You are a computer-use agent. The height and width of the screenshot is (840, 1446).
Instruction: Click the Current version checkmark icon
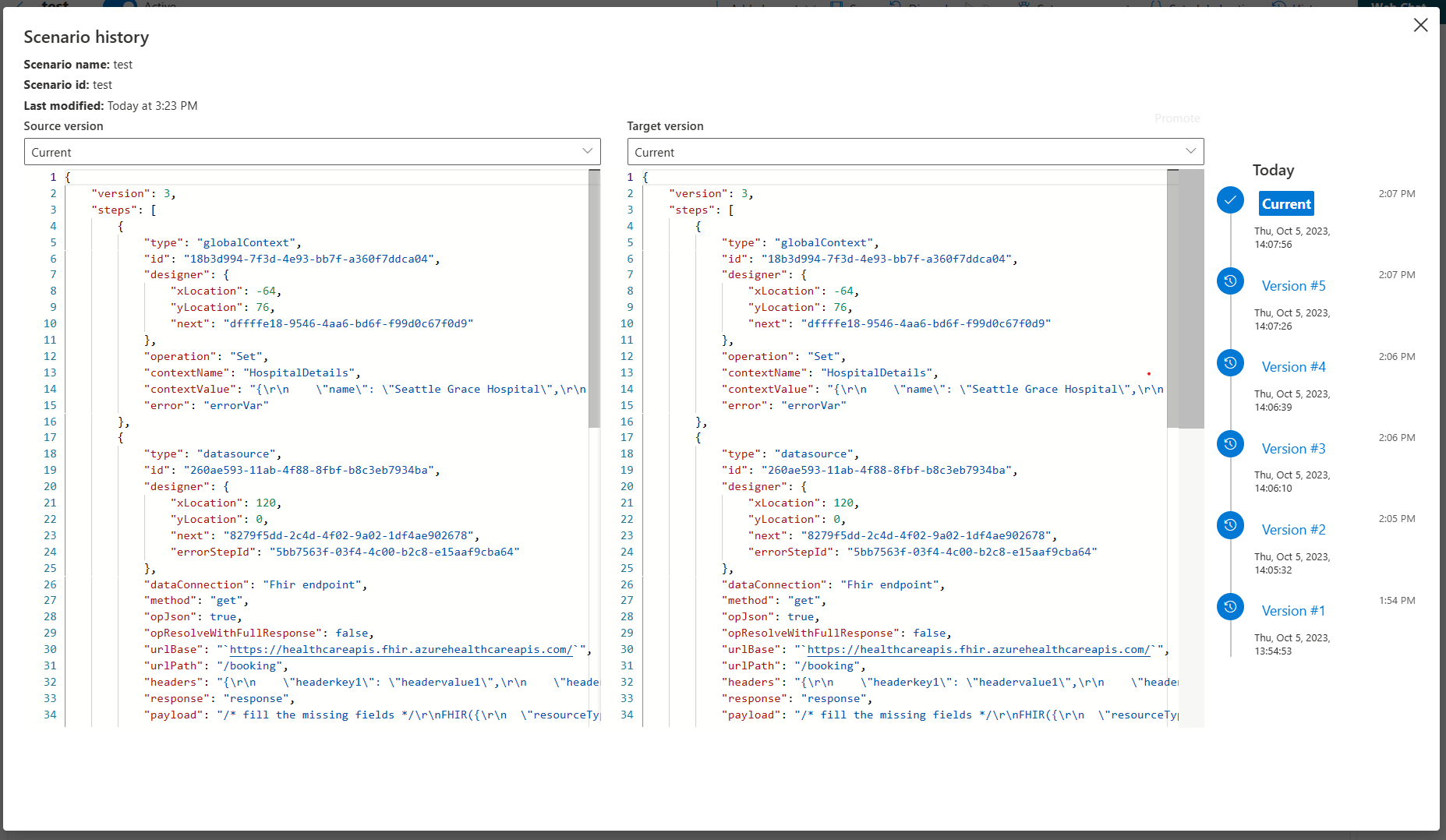[x=1230, y=199]
